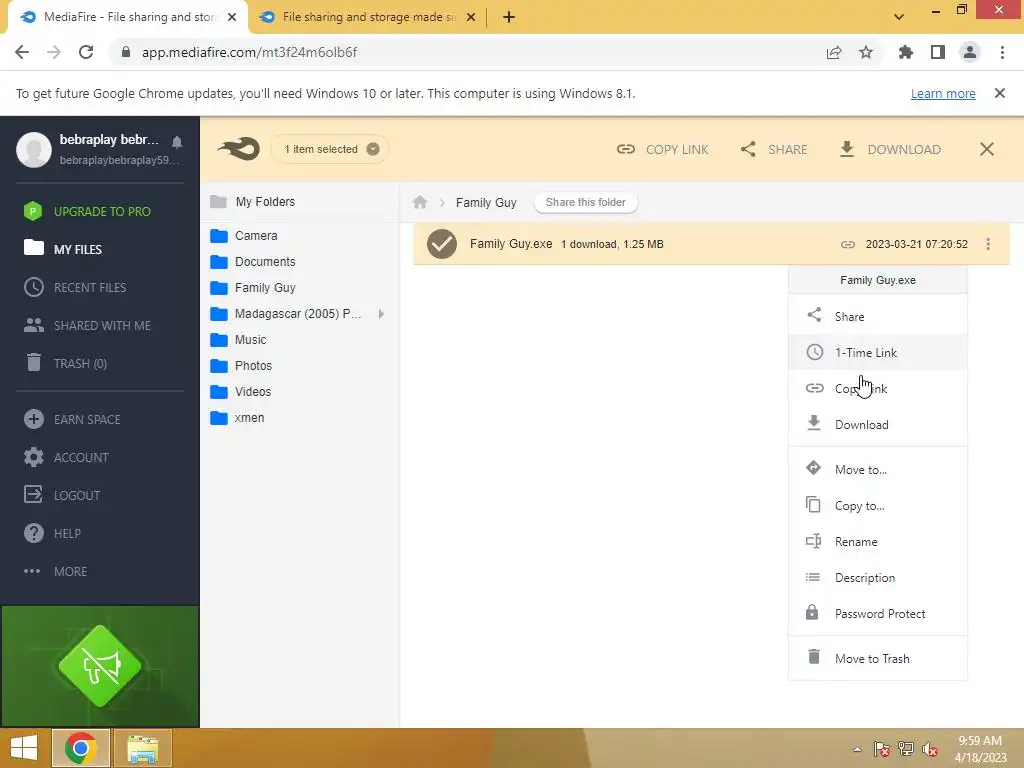Choose Copy to... in context menu
Image resolution: width=1024 pixels, height=768 pixels.
pyautogui.click(x=878, y=505)
